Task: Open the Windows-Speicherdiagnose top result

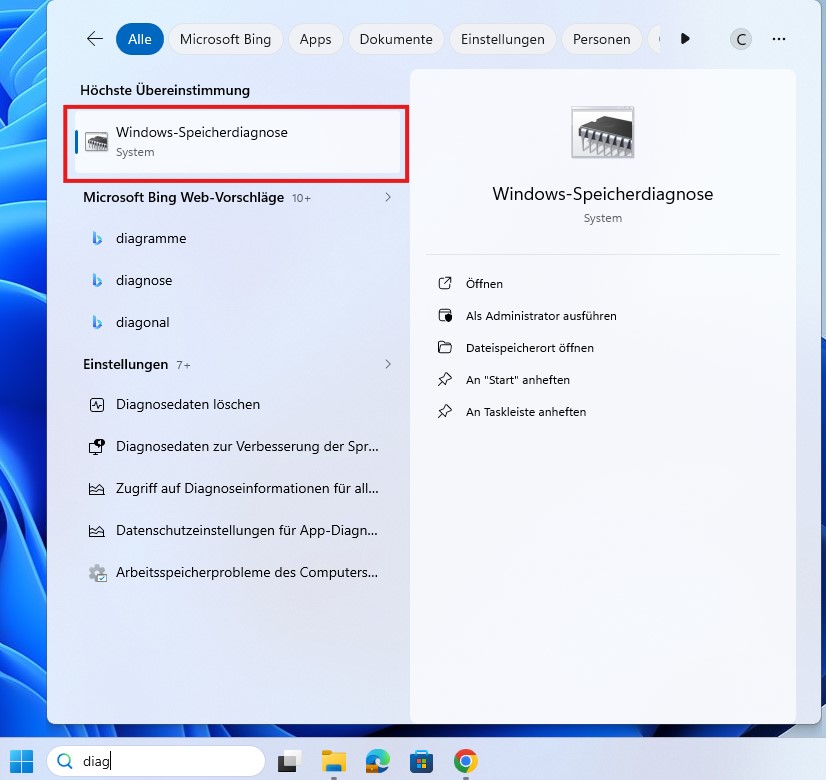Action: point(237,142)
